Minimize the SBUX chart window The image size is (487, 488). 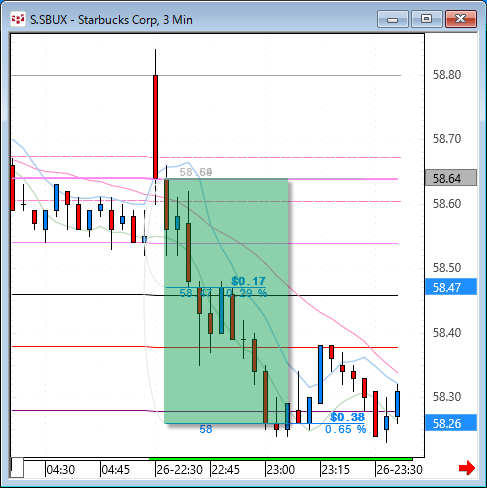coord(393,19)
